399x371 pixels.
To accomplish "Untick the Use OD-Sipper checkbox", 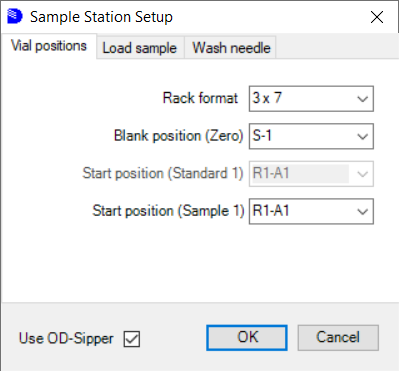I will coord(132,339).
